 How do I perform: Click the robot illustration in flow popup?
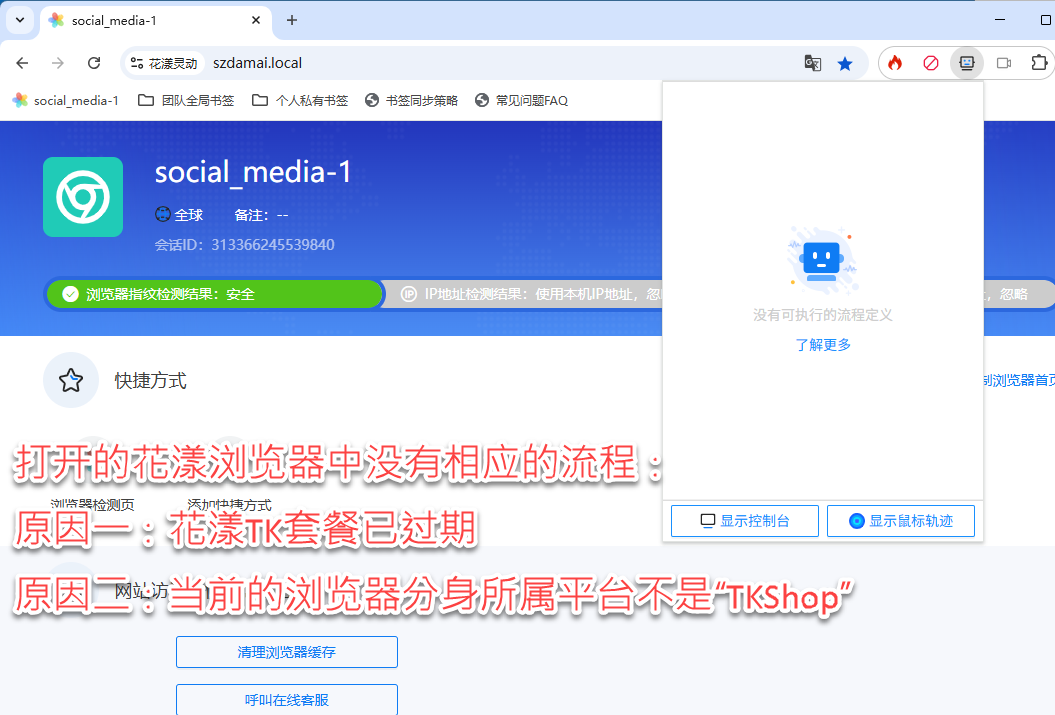tap(822, 261)
